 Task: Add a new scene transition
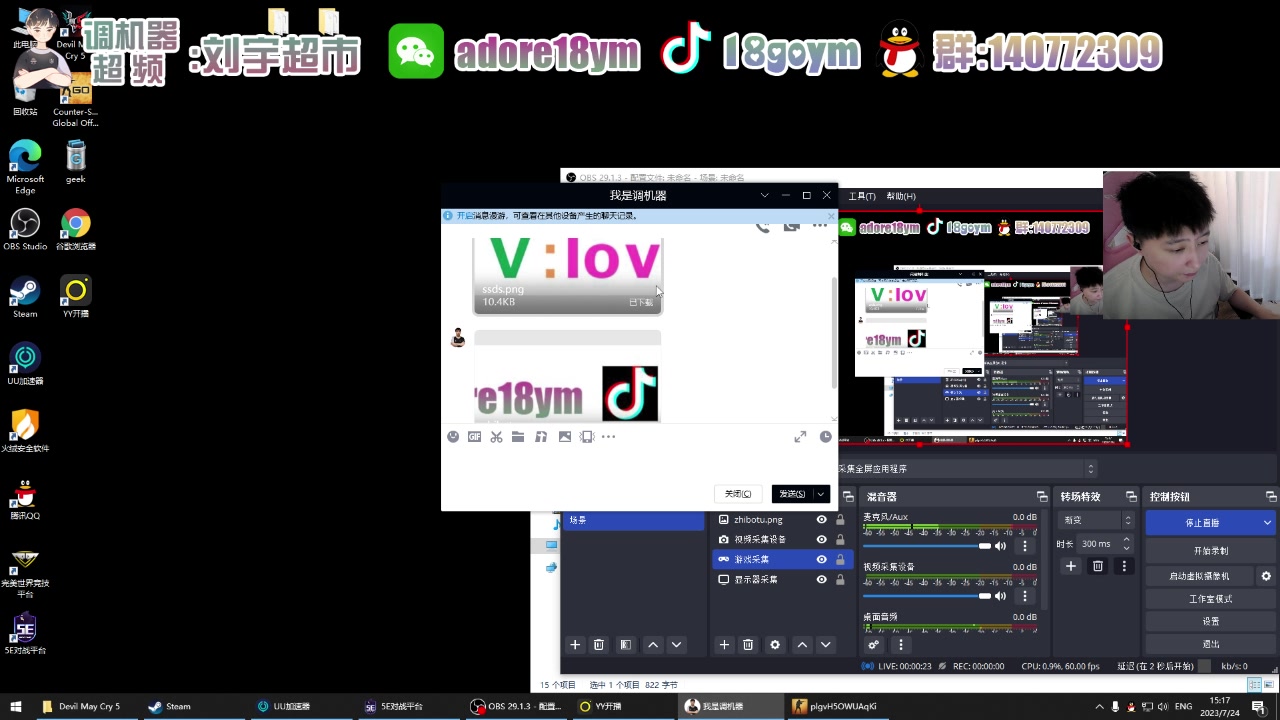[1070, 566]
